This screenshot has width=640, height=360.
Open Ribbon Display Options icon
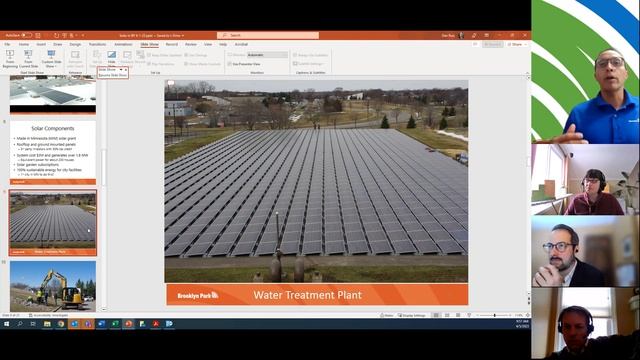487,36
